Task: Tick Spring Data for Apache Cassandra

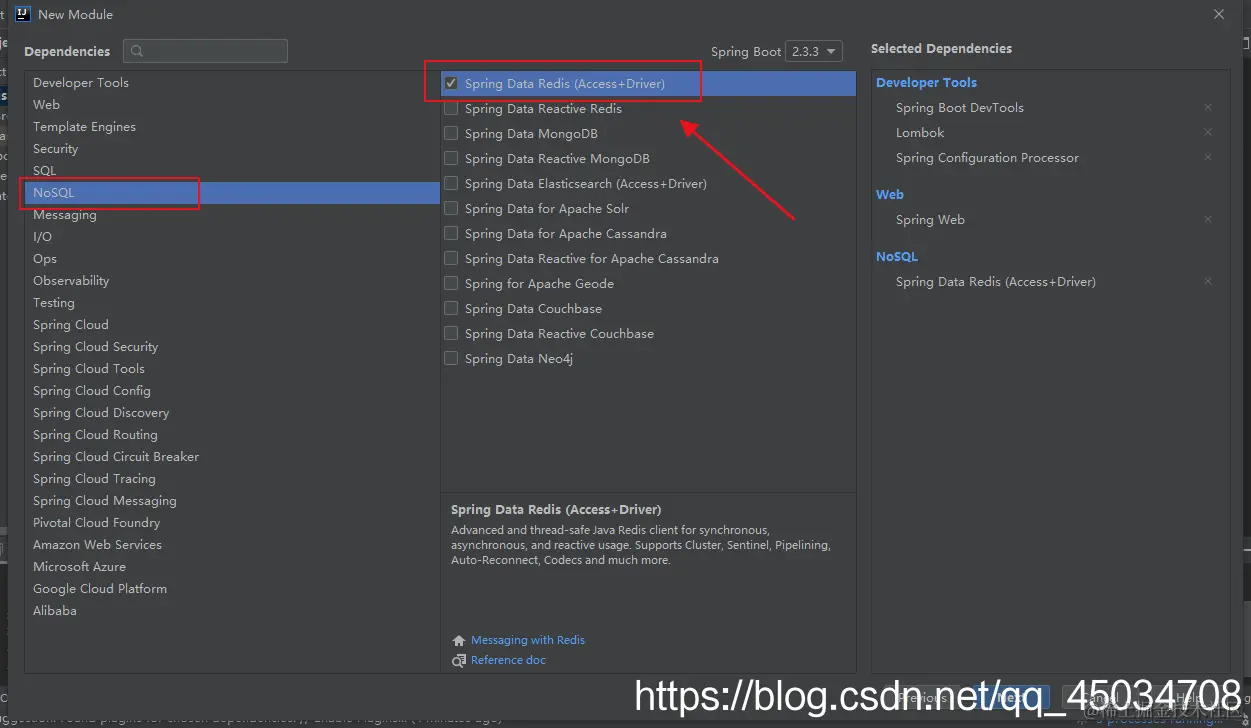Action: [451, 233]
